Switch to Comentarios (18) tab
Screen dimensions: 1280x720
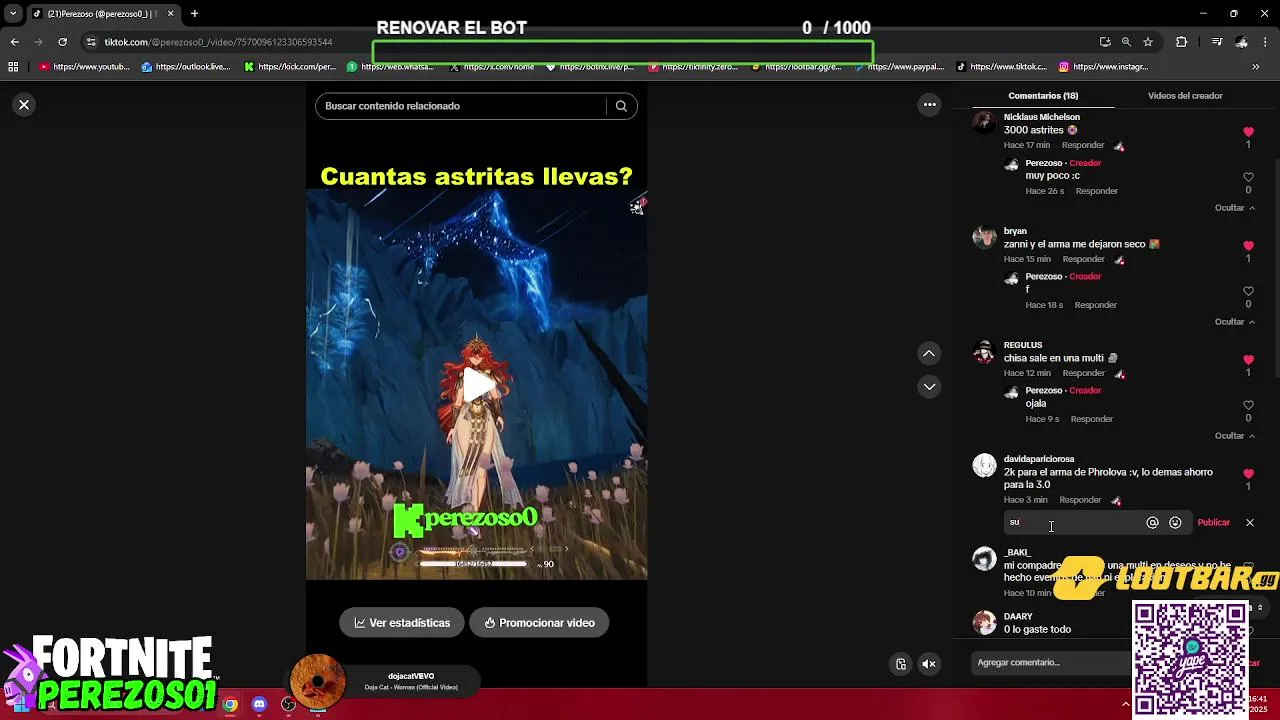1043,96
